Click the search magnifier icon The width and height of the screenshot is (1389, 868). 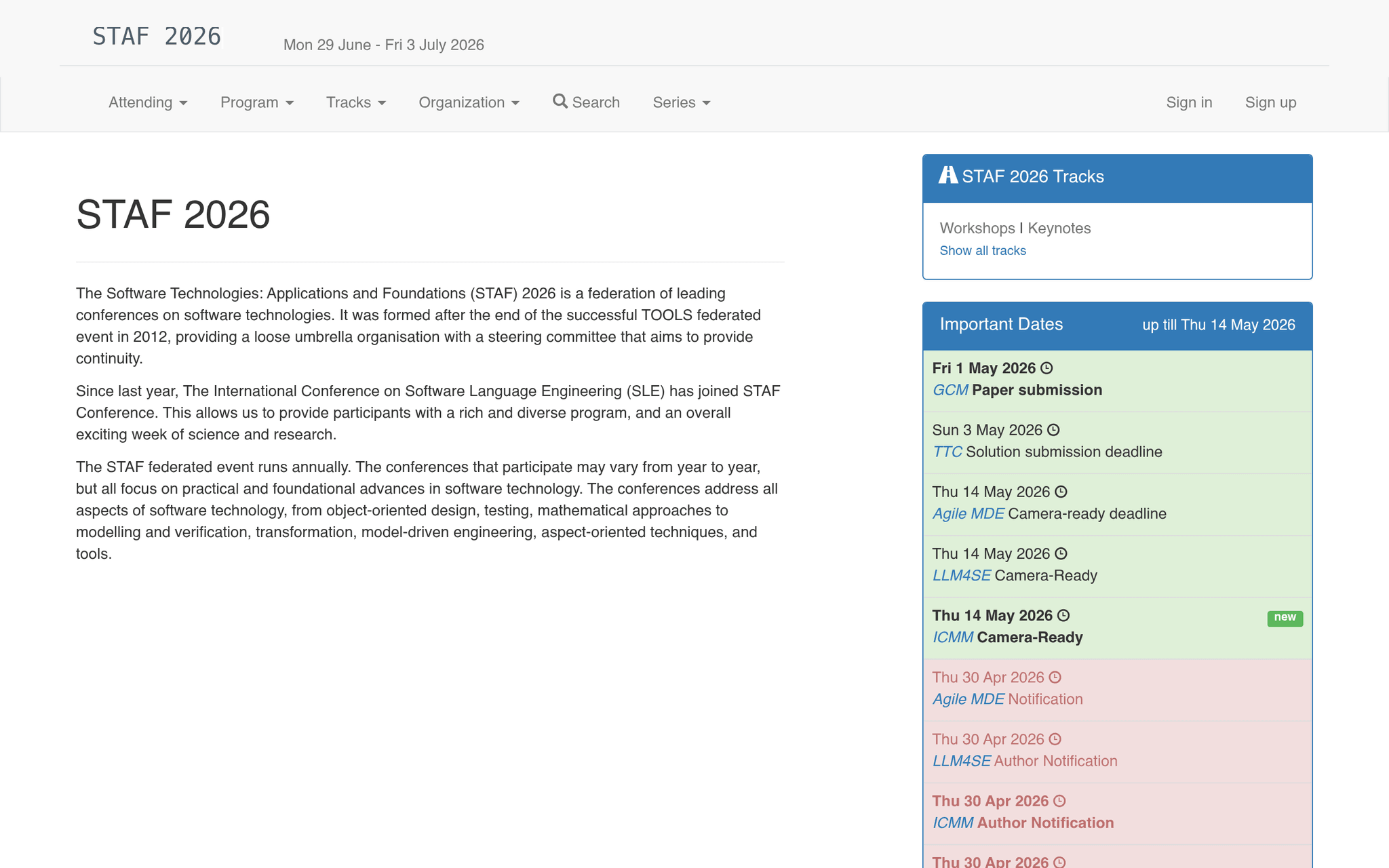[560, 101]
